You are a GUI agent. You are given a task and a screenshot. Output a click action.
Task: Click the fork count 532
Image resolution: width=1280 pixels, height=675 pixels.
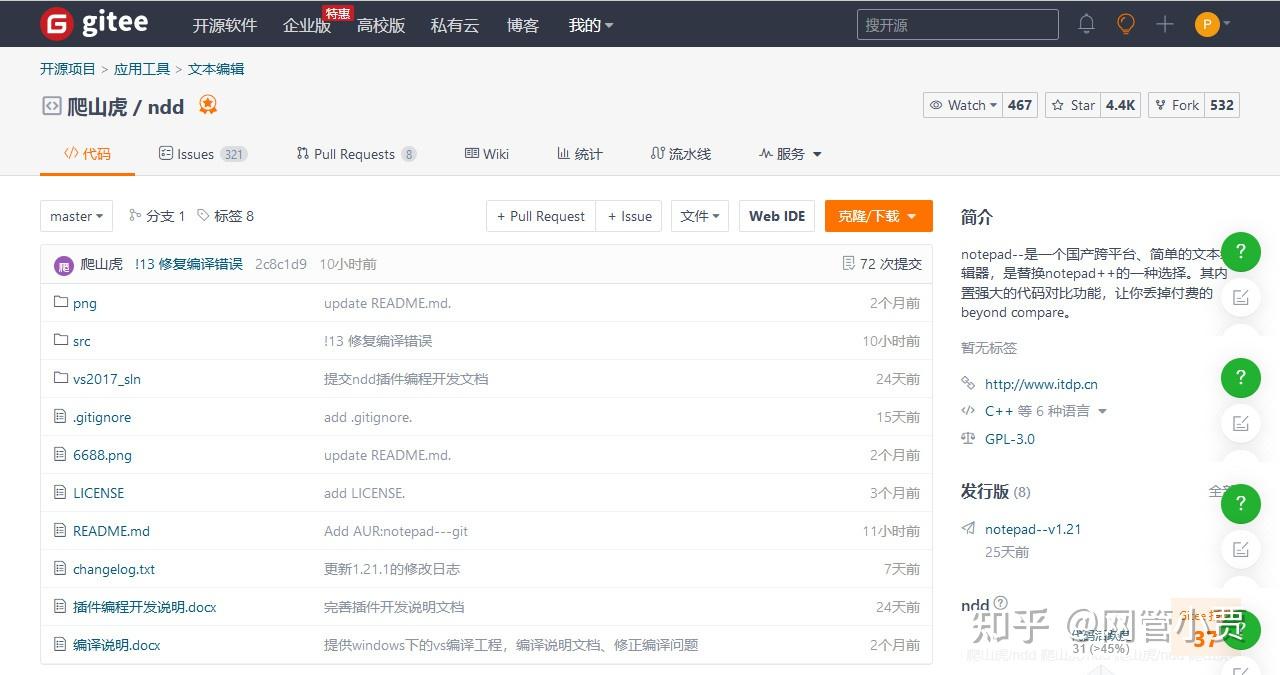[x=1222, y=105]
